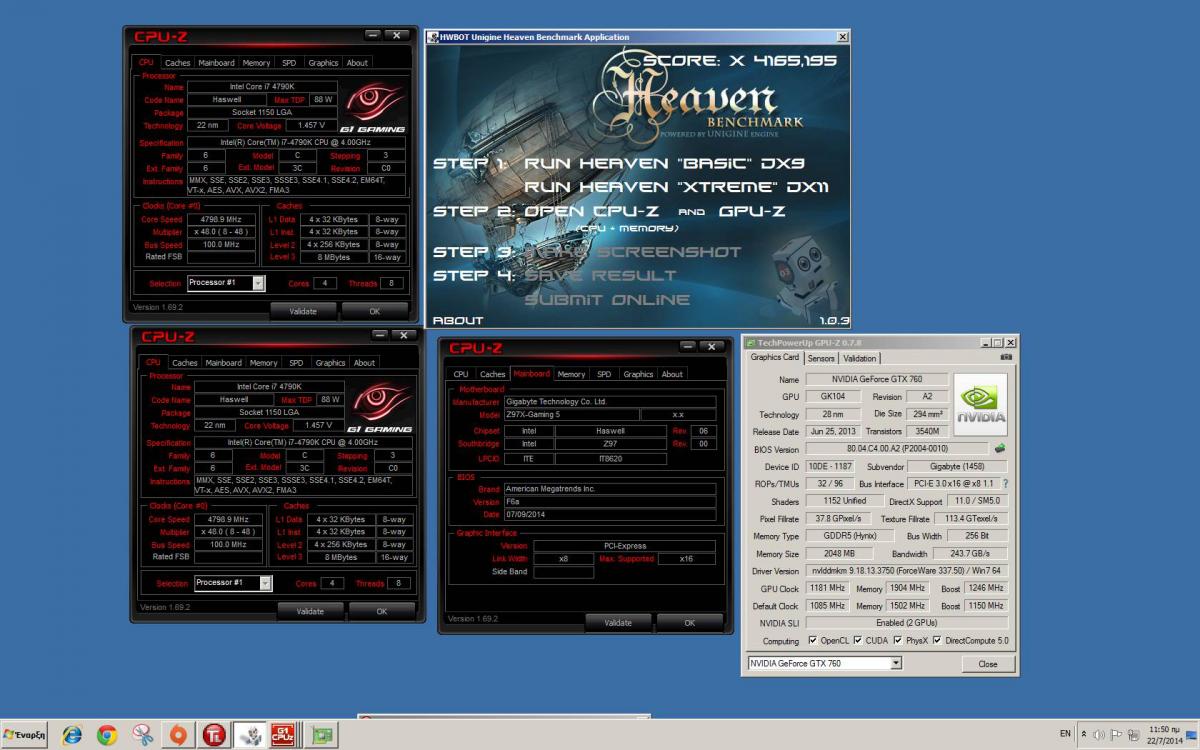
Task: Toggle the PhysX checkbox in GPU-Z
Action: [x=897, y=641]
